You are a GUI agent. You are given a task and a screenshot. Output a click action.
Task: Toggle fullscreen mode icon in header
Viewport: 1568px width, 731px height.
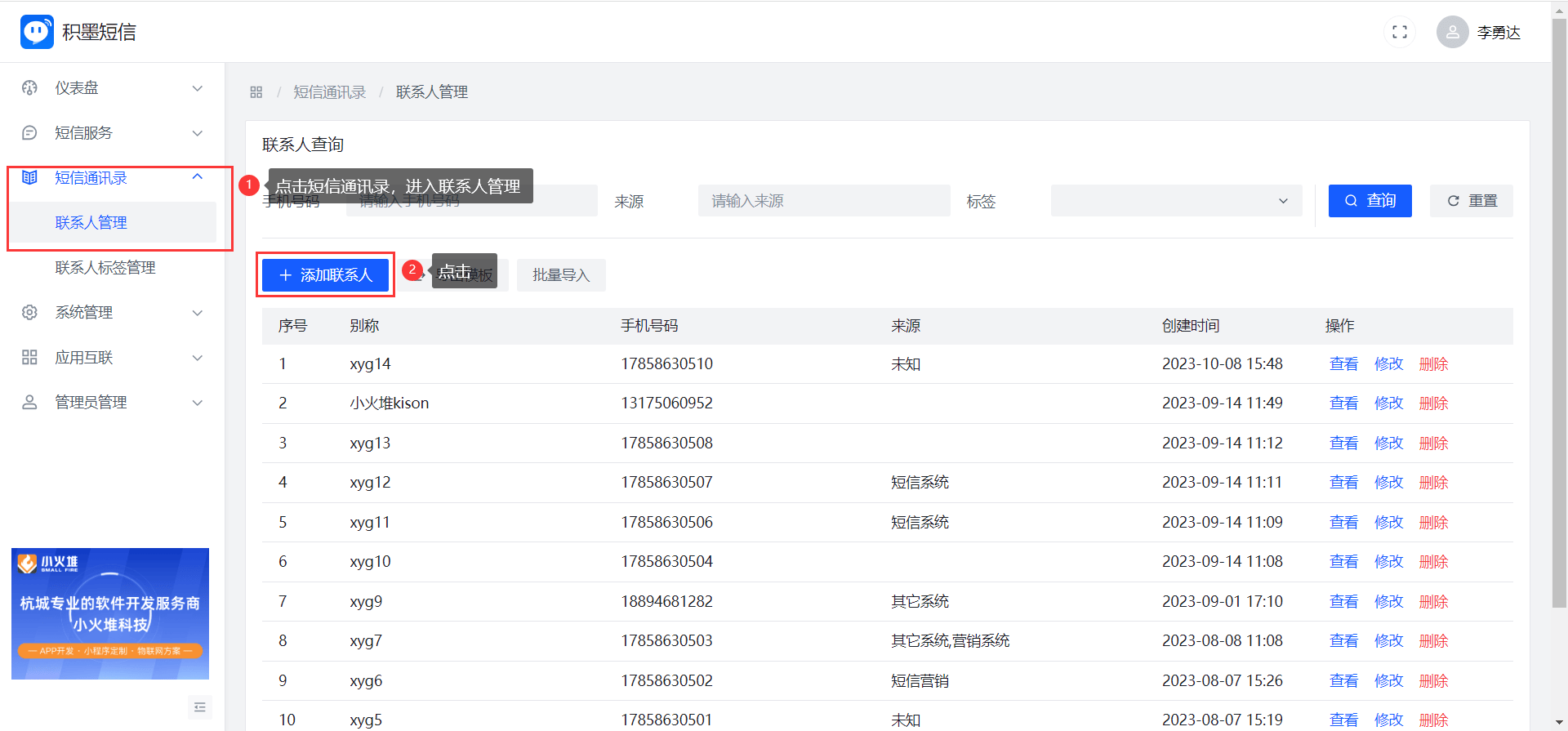pyautogui.click(x=1399, y=32)
